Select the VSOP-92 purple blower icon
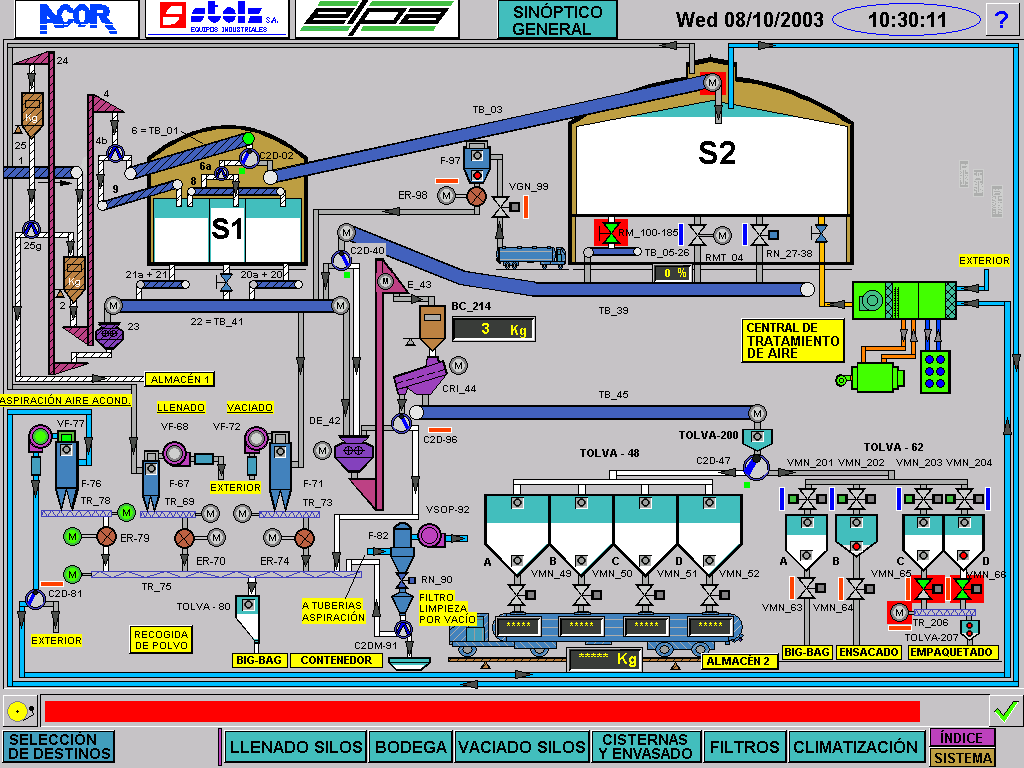Screen dimensions: 1024x768 pos(432,536)
